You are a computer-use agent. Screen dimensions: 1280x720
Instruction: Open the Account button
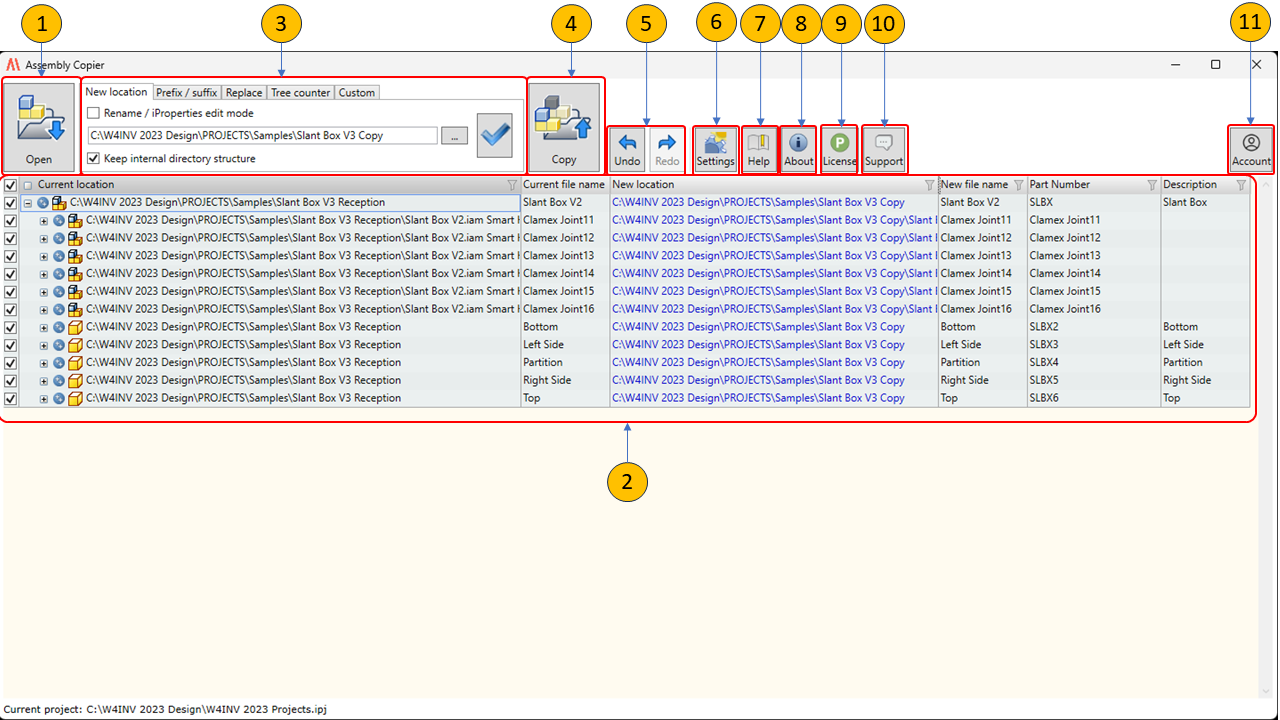coord(1251,148)
